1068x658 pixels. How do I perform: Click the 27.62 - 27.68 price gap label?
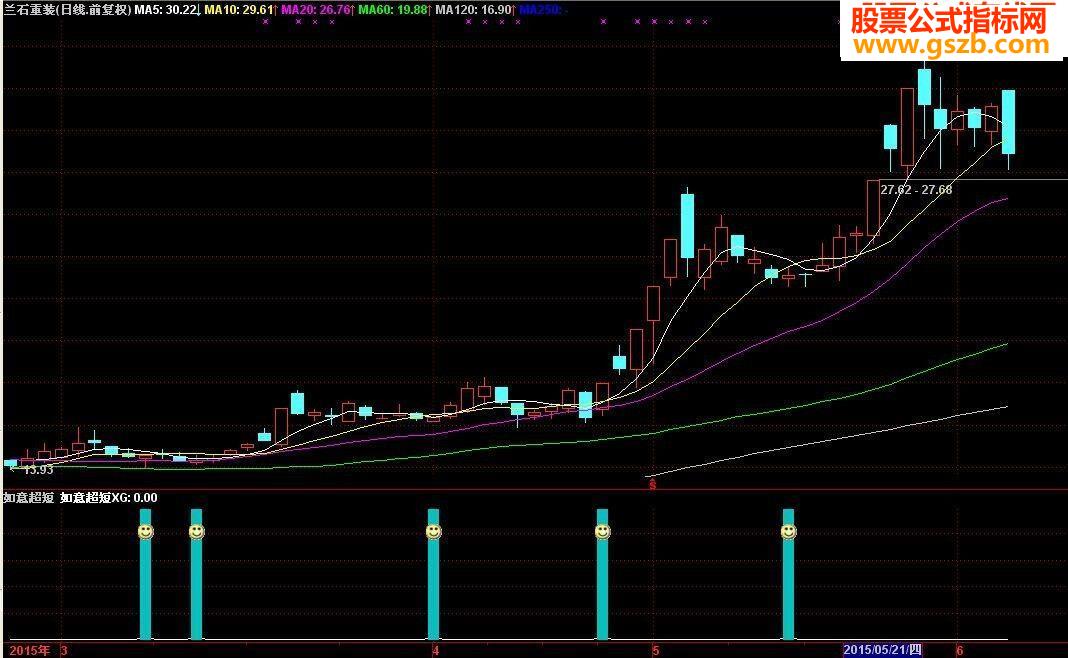coord(916,189)
